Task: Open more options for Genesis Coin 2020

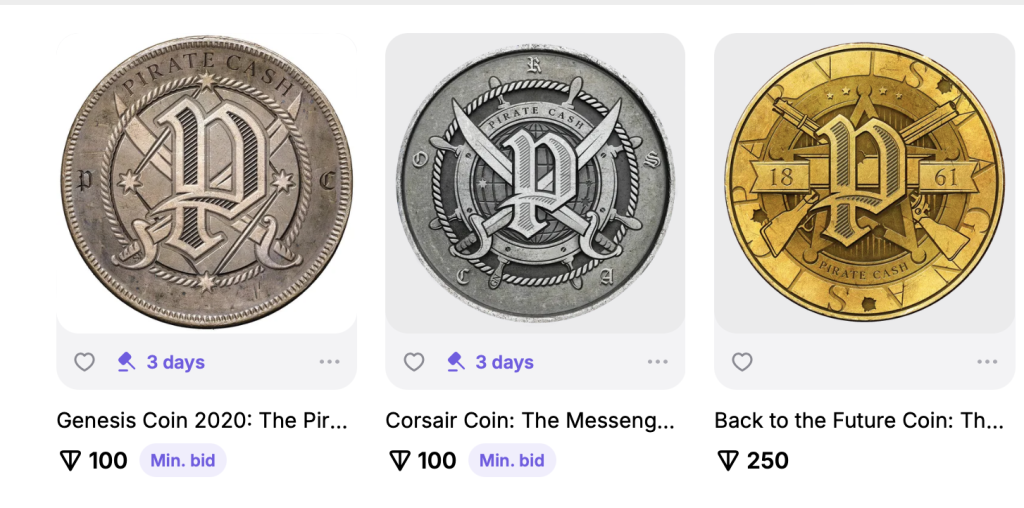Action: (x=330, y=362)
